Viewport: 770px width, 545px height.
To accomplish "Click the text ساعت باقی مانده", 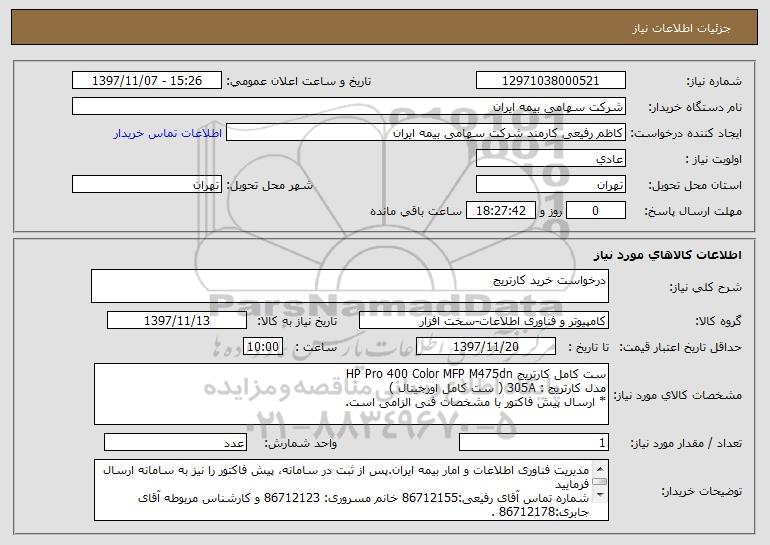I will 415,211.
